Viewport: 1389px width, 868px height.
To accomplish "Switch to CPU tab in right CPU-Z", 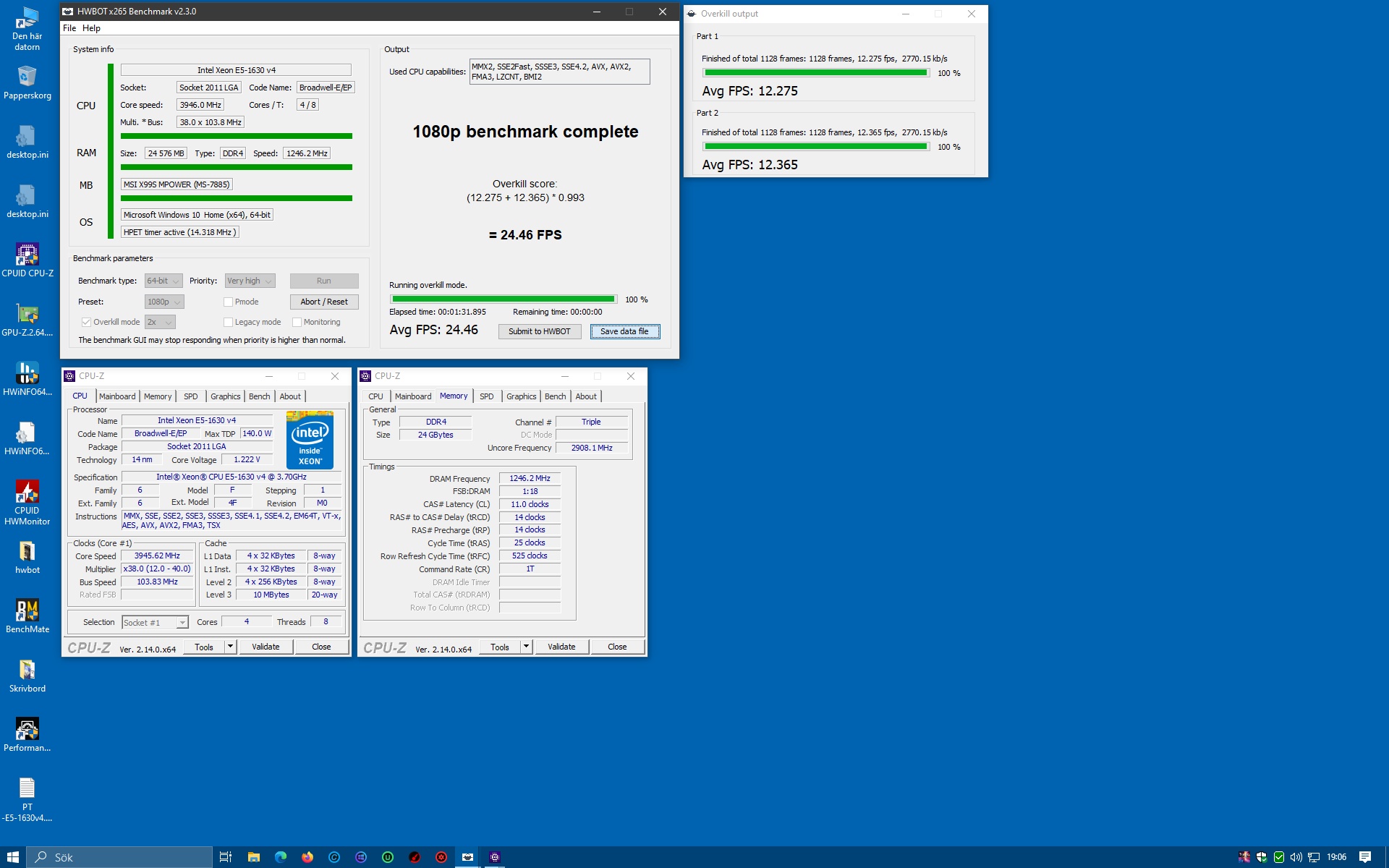I will (x=375, y=396).
